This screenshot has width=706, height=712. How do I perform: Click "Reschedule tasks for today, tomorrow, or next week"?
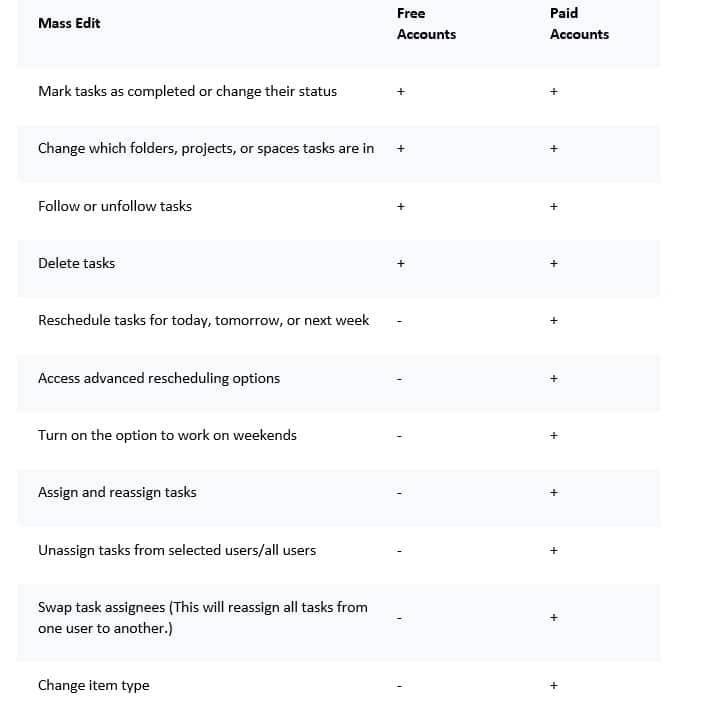203,320
